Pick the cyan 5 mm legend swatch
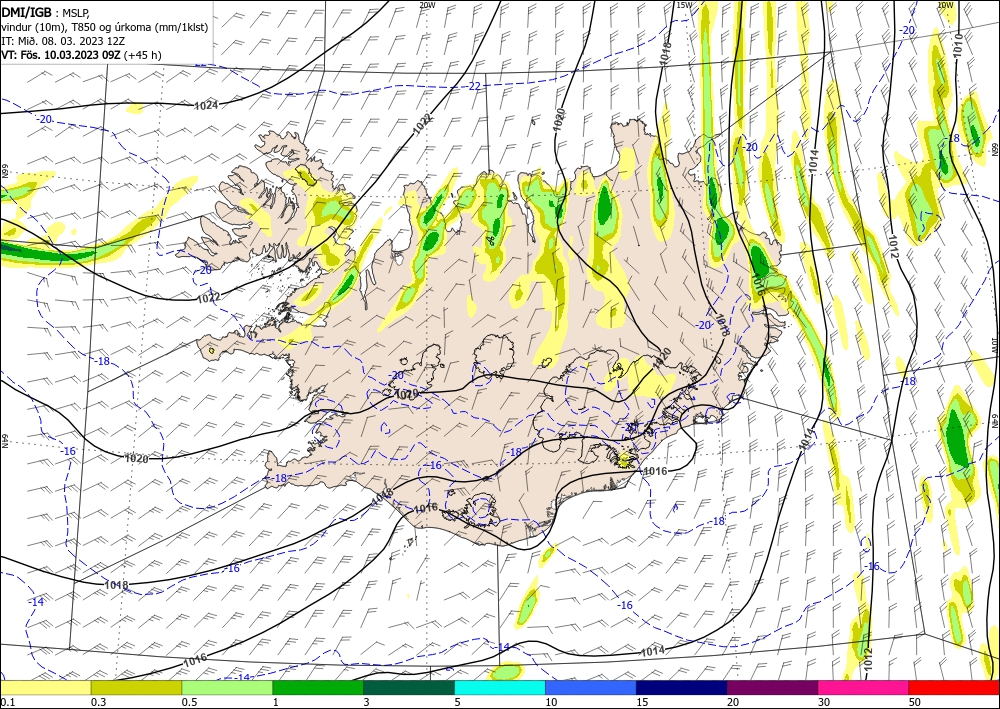The image size is (1000, 709). (x=500, y=687)
